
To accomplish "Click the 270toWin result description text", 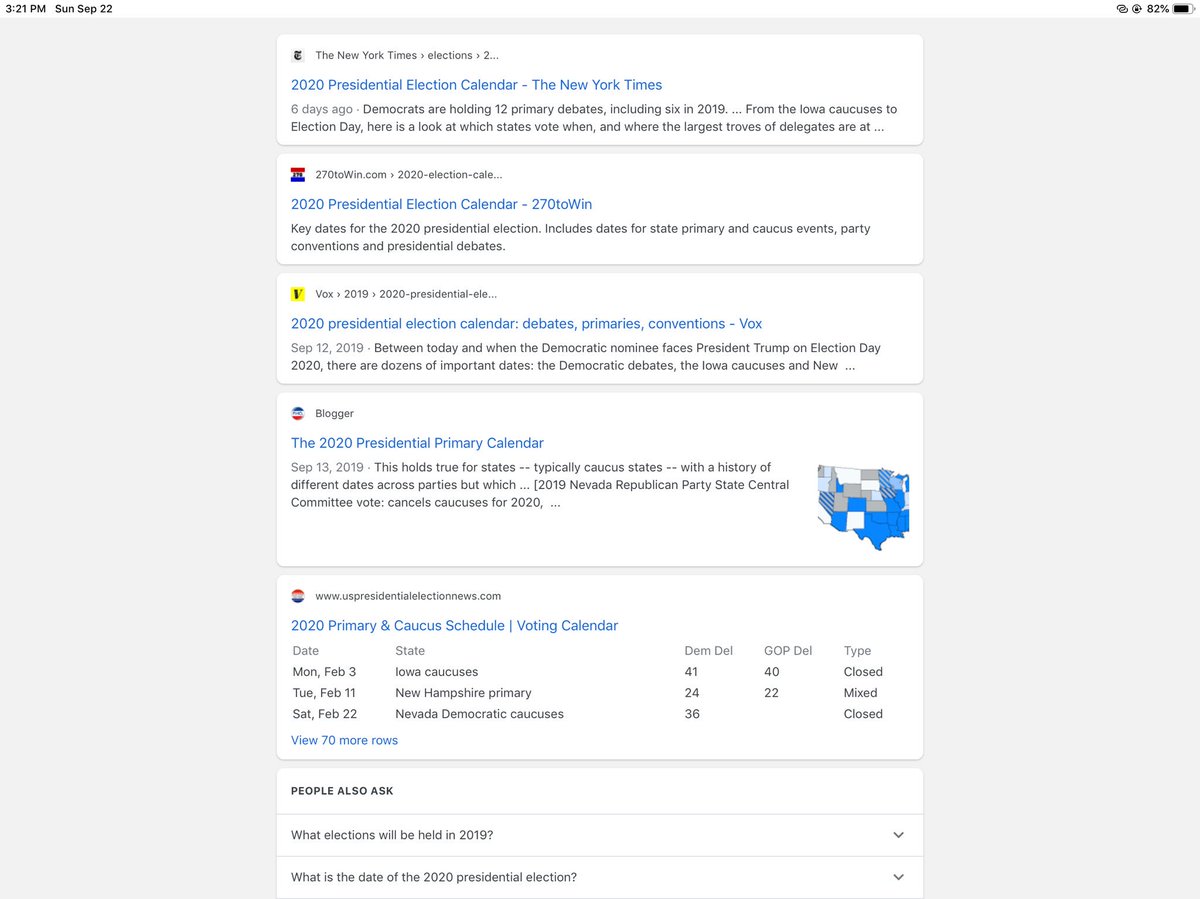I will coord(581,237).
